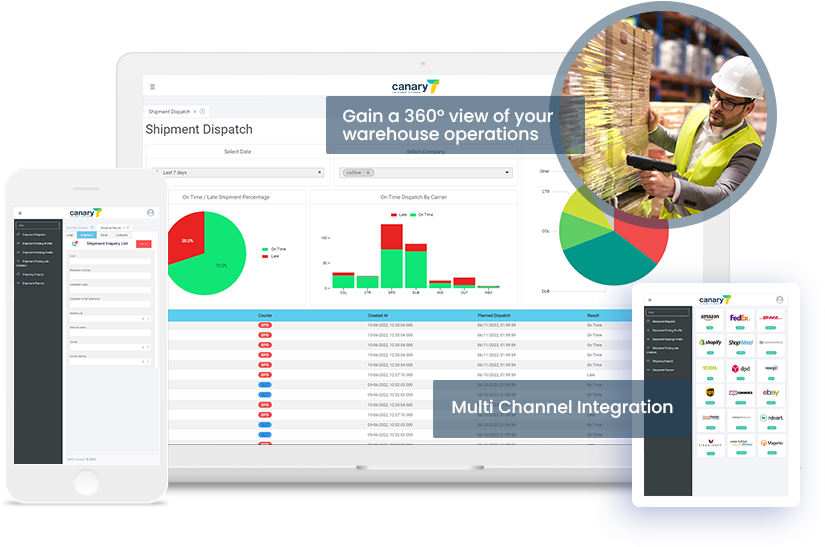Open user profile avatar on phone
This screenshot has width=825, height=547.
150,212
